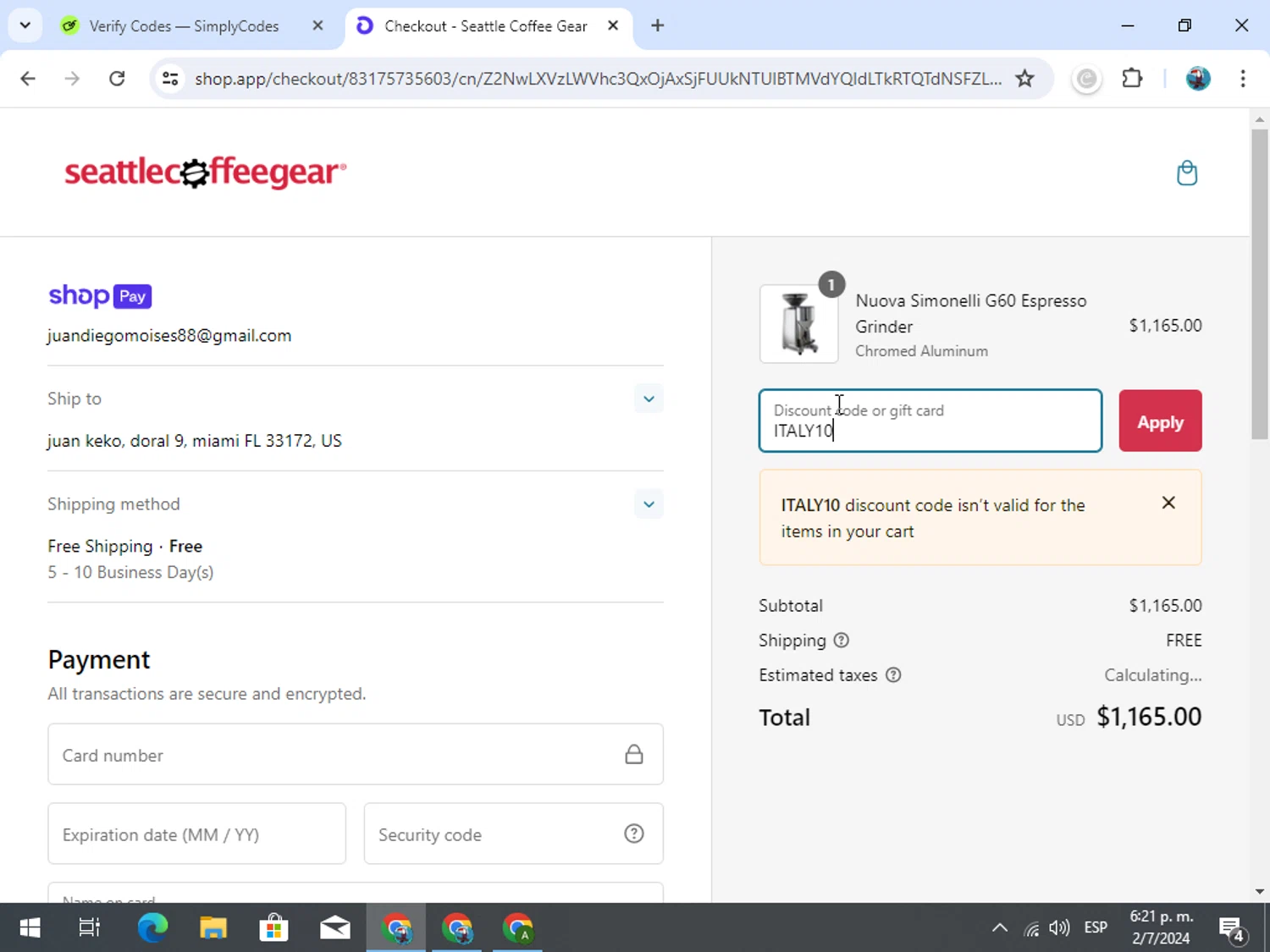The width and height of the screenshot is (1270, 952).
Task: Expand the Shipping method section
Action: tap(649, 504)
